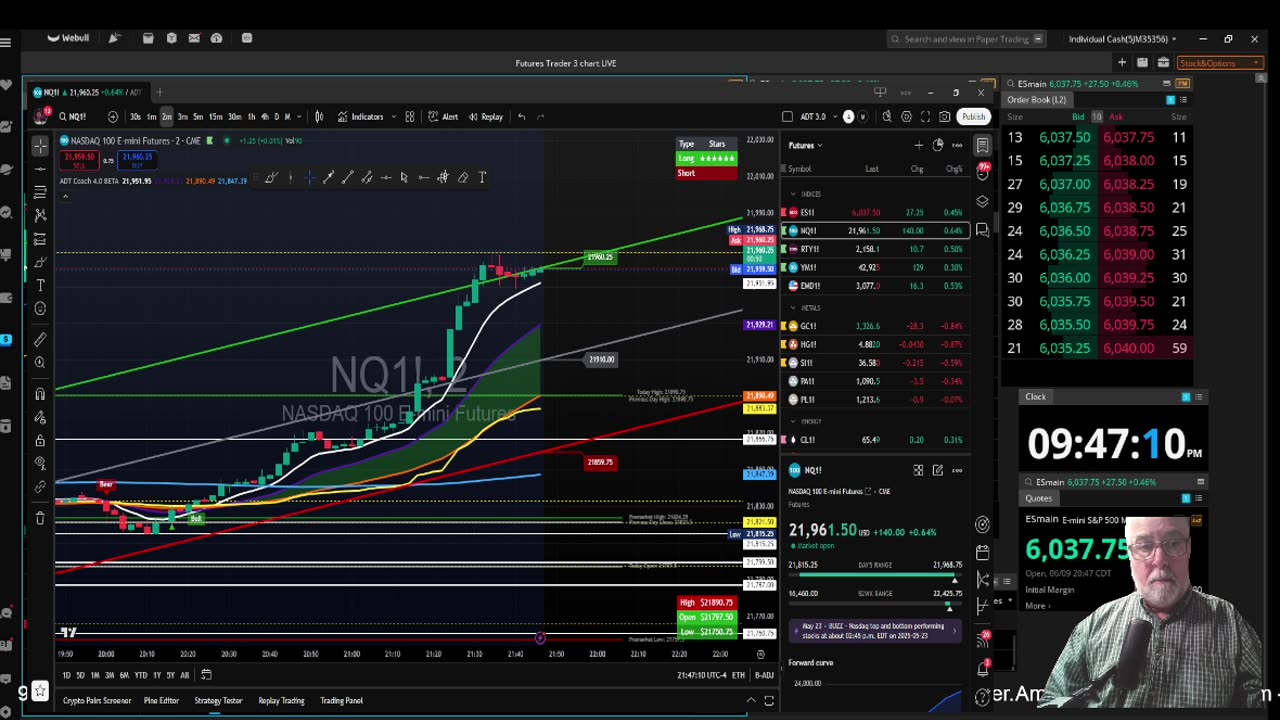Open chart settings hexagon icon

[x=906, y=117]
